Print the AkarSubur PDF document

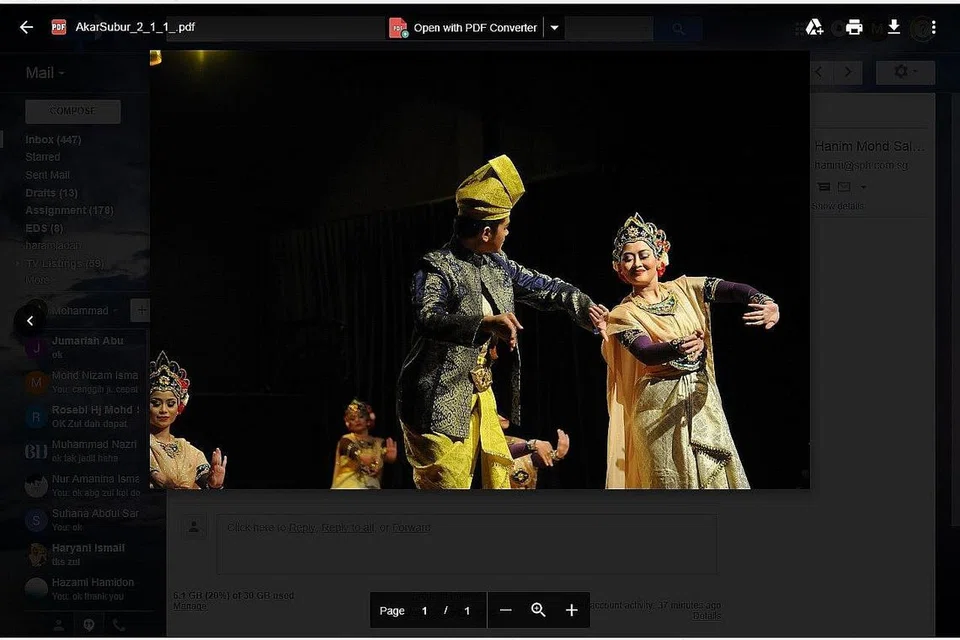point(854,27)
